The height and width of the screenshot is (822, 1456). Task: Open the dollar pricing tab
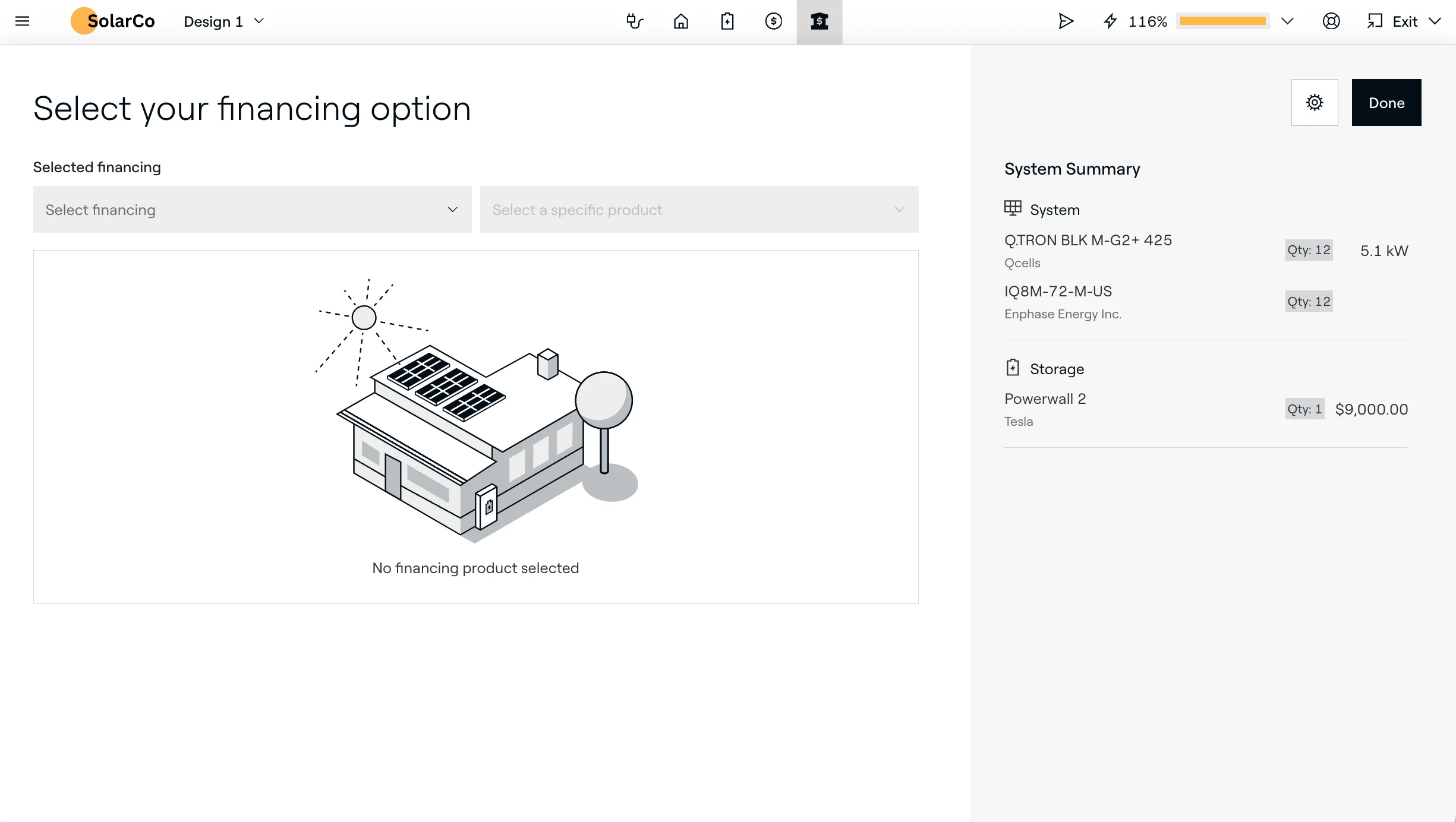click(773, 21)
